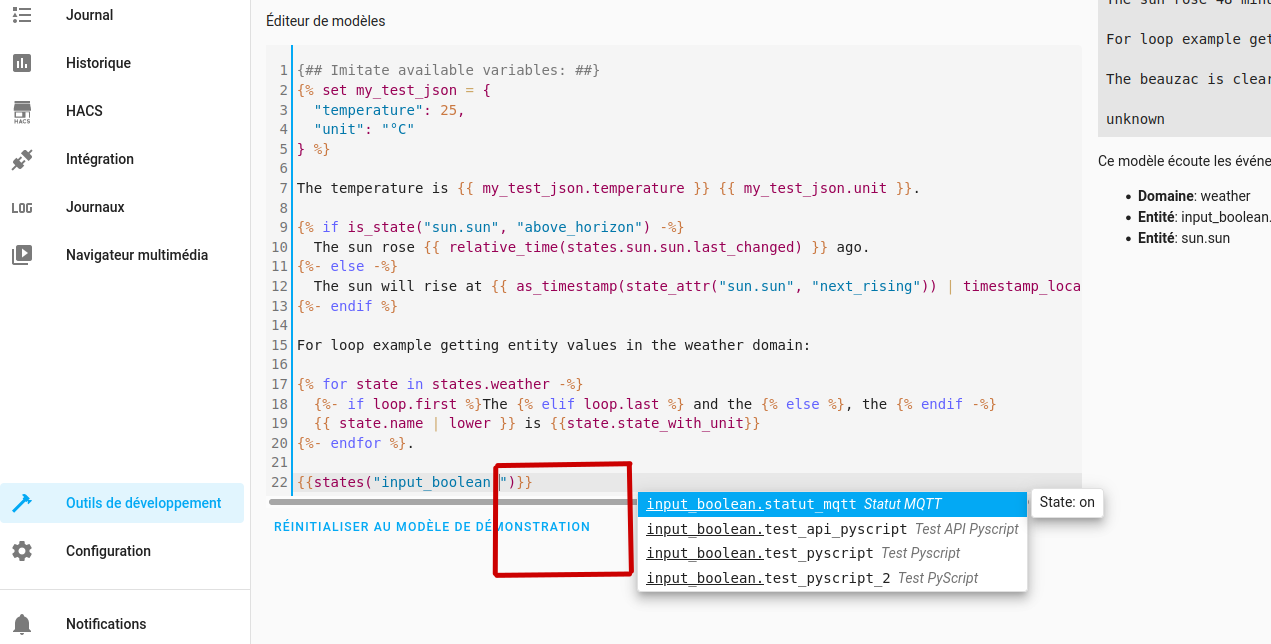The height and width of the screenshot is (644, 1271).
Task: Click RÉINITIALISER AU MODÈLE DE DÉMONSTRATION
Action: 430,526
